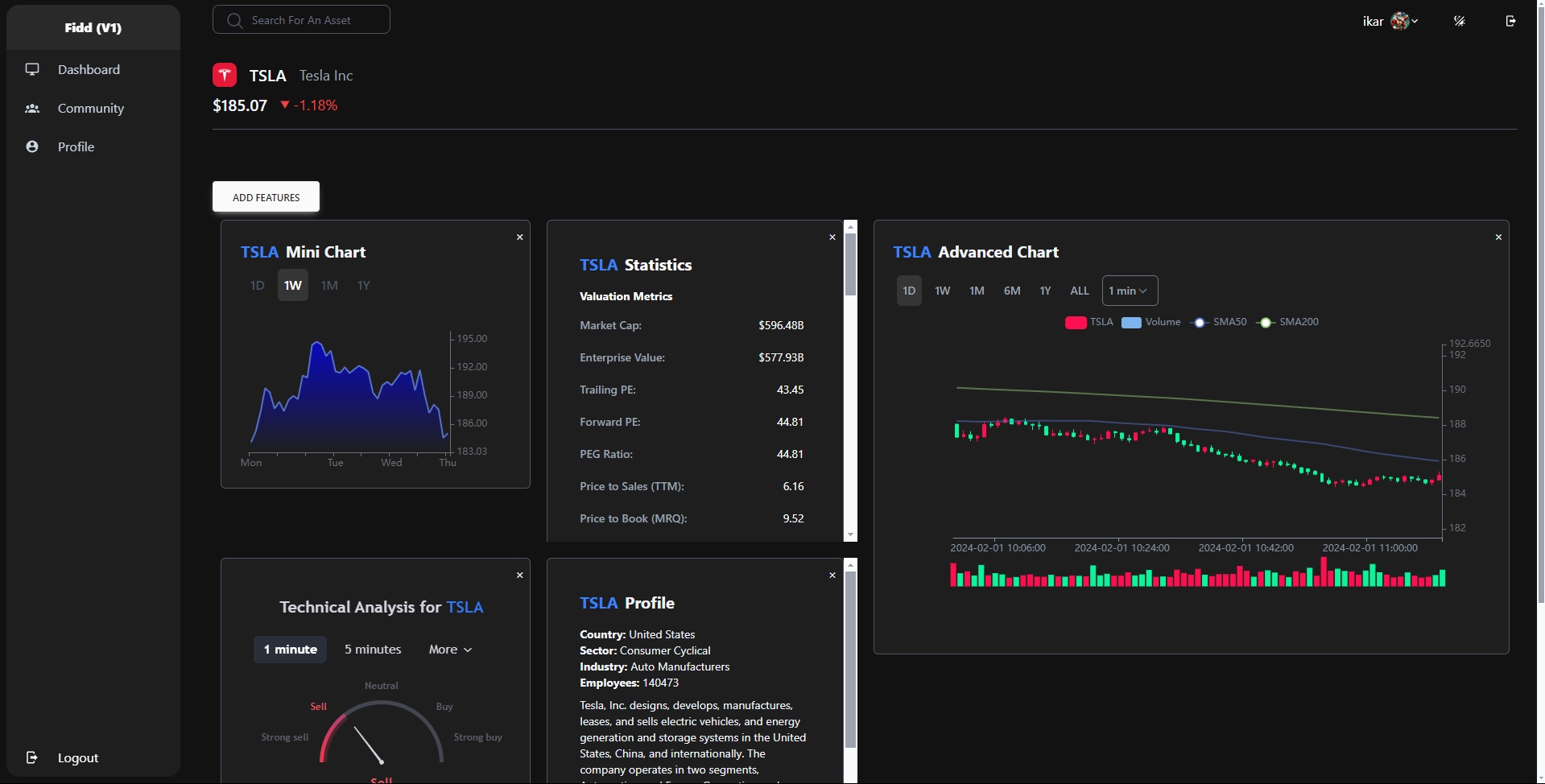The image size is (1545, 784).
Task: Select 1M range in Advanced Chart
Action: coord(977,291)
